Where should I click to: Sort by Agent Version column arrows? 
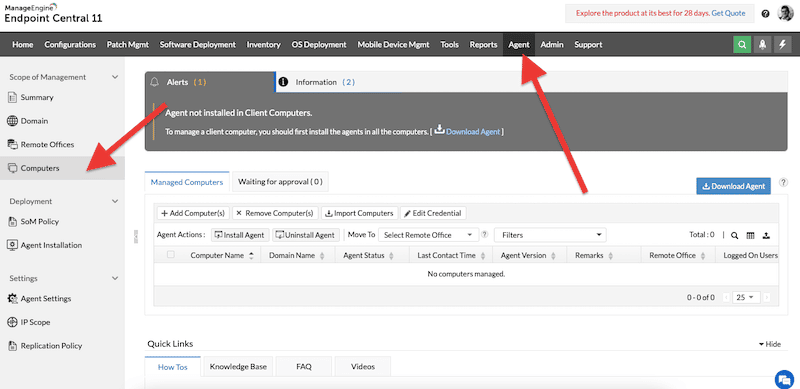[553, 255]
